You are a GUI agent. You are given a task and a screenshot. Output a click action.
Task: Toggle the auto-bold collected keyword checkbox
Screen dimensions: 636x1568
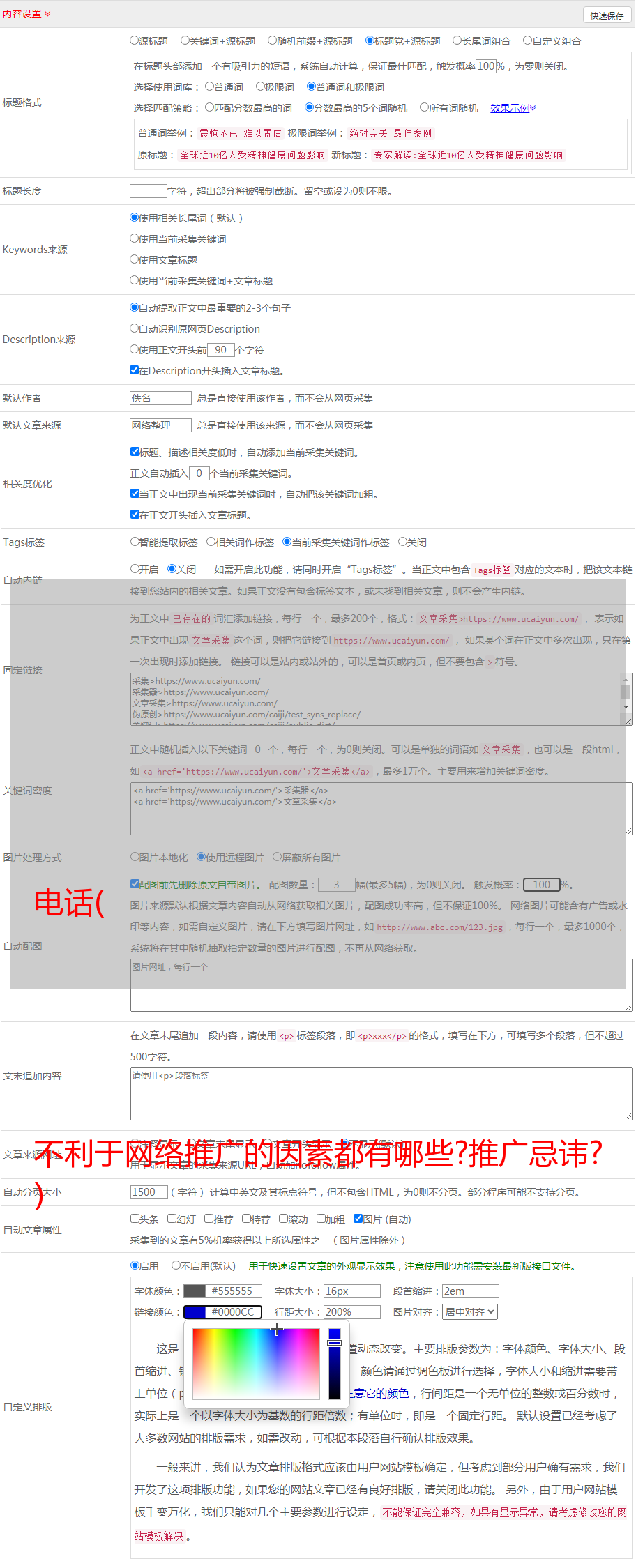135,494
